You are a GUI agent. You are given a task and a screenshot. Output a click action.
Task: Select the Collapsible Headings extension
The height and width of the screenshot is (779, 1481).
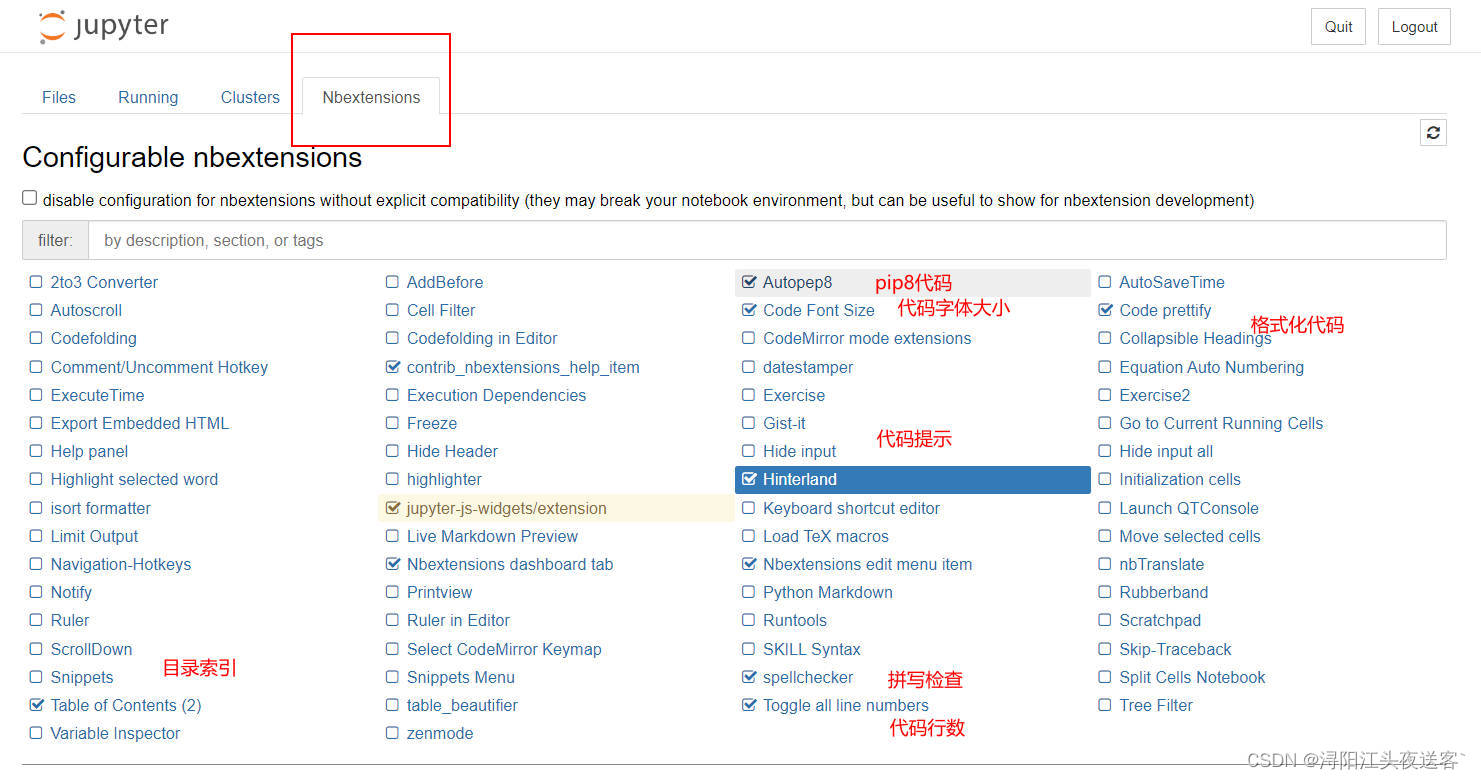coord(1195,338)
